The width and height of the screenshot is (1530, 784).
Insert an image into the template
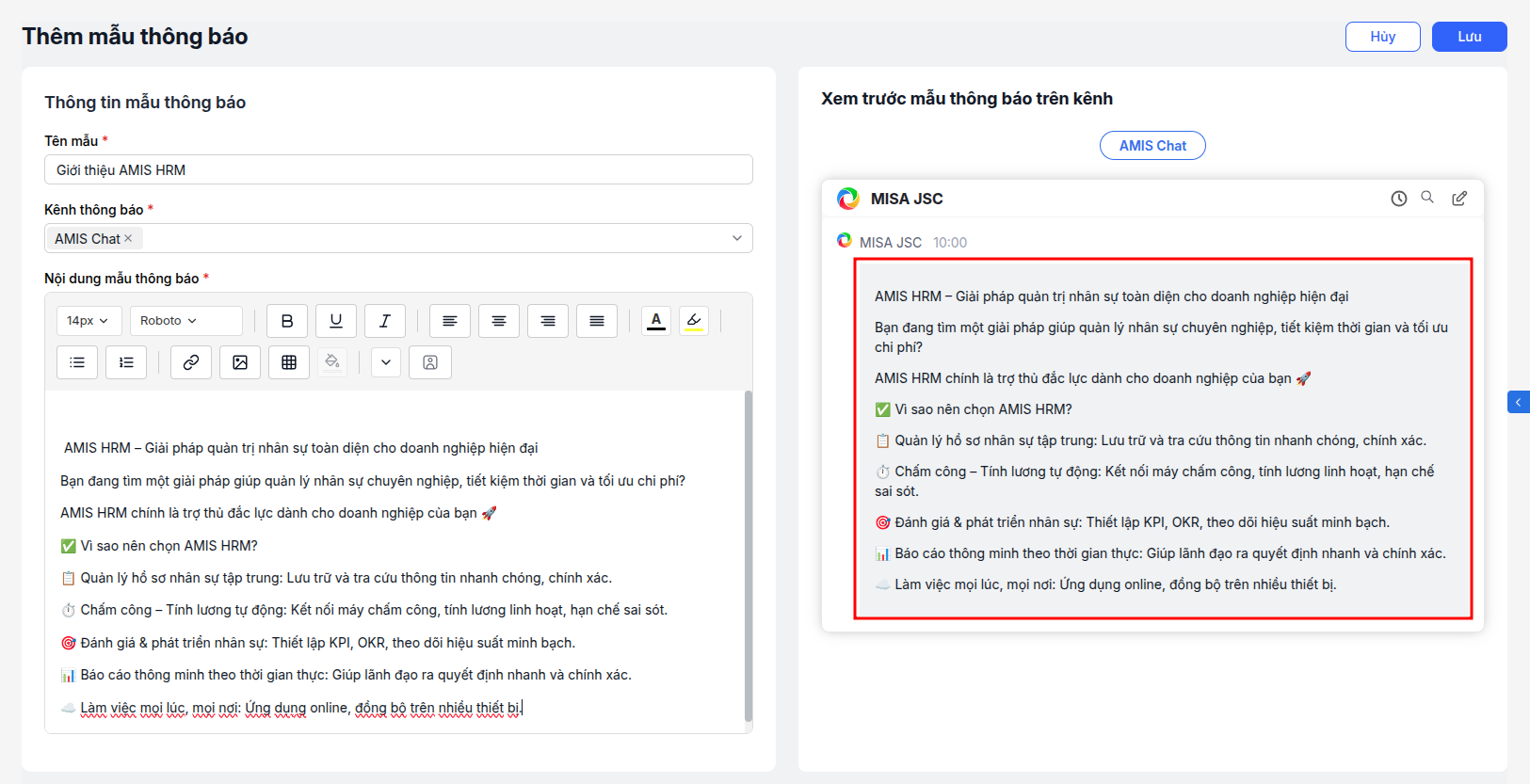pyautogui.click(x=240, y=362)
